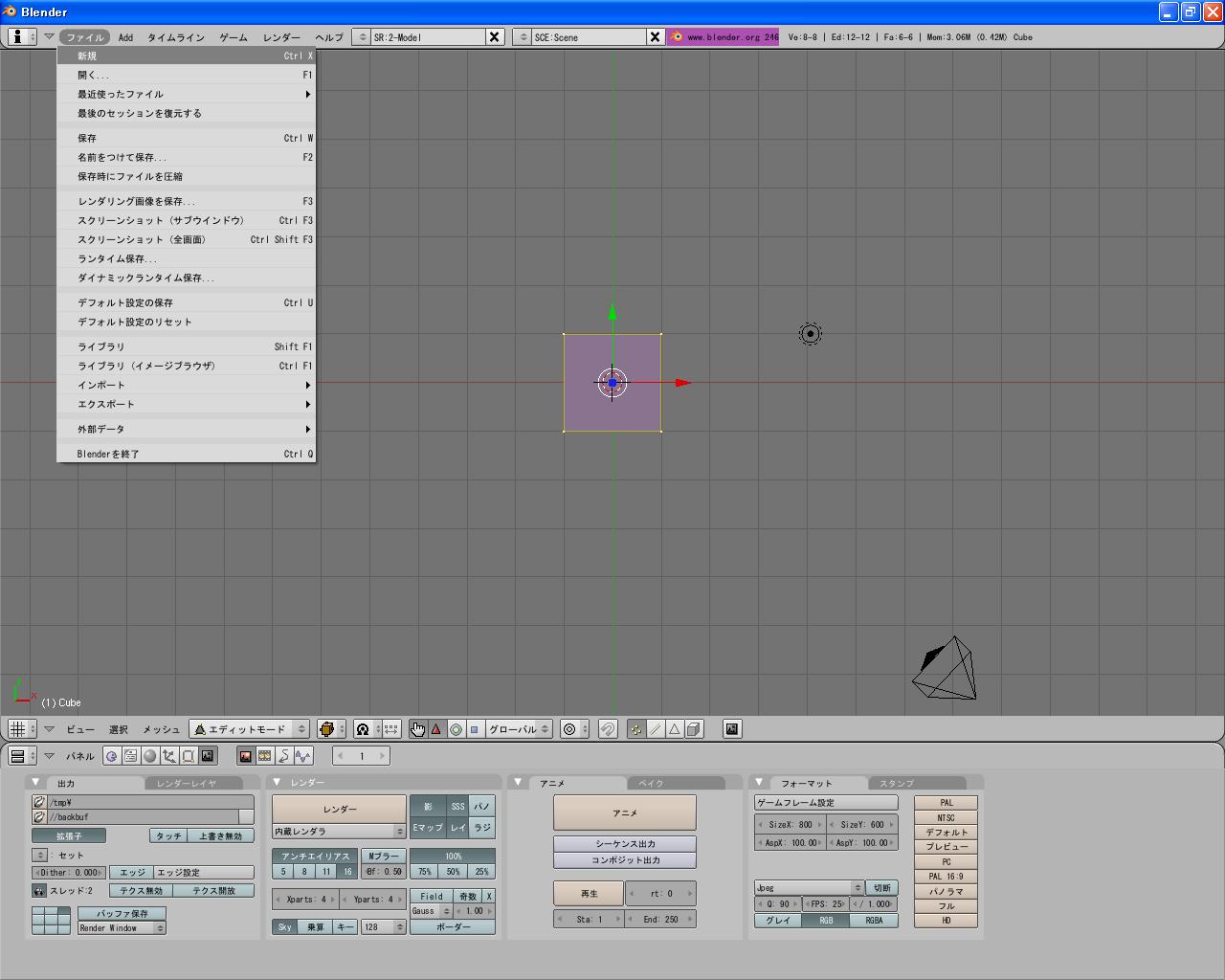Open the エディットモード mode dropdown
1225x980 pixels.
(x=249, y=729)
